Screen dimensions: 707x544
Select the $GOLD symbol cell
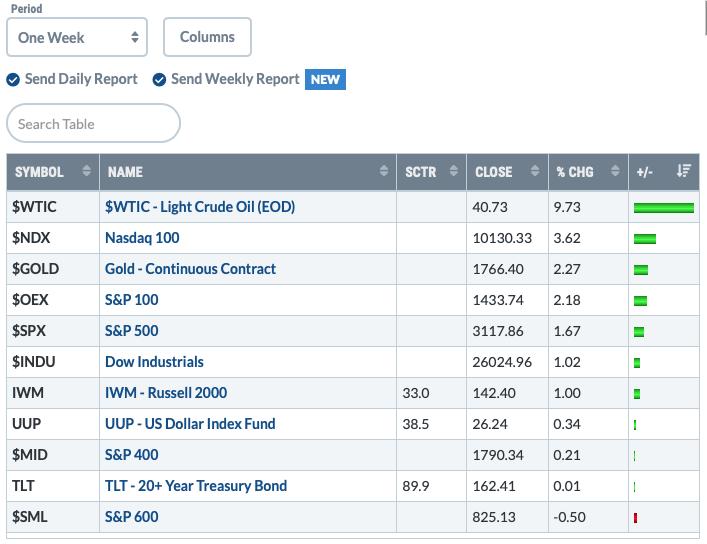click(53, 269)
